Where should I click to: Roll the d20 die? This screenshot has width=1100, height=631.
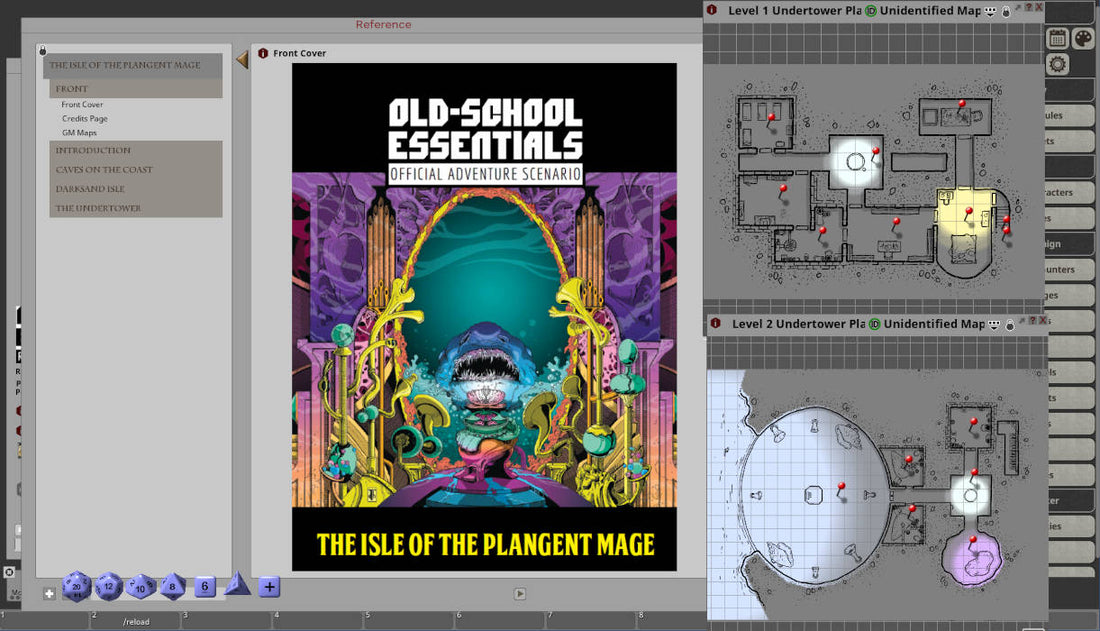coord(77,587)
